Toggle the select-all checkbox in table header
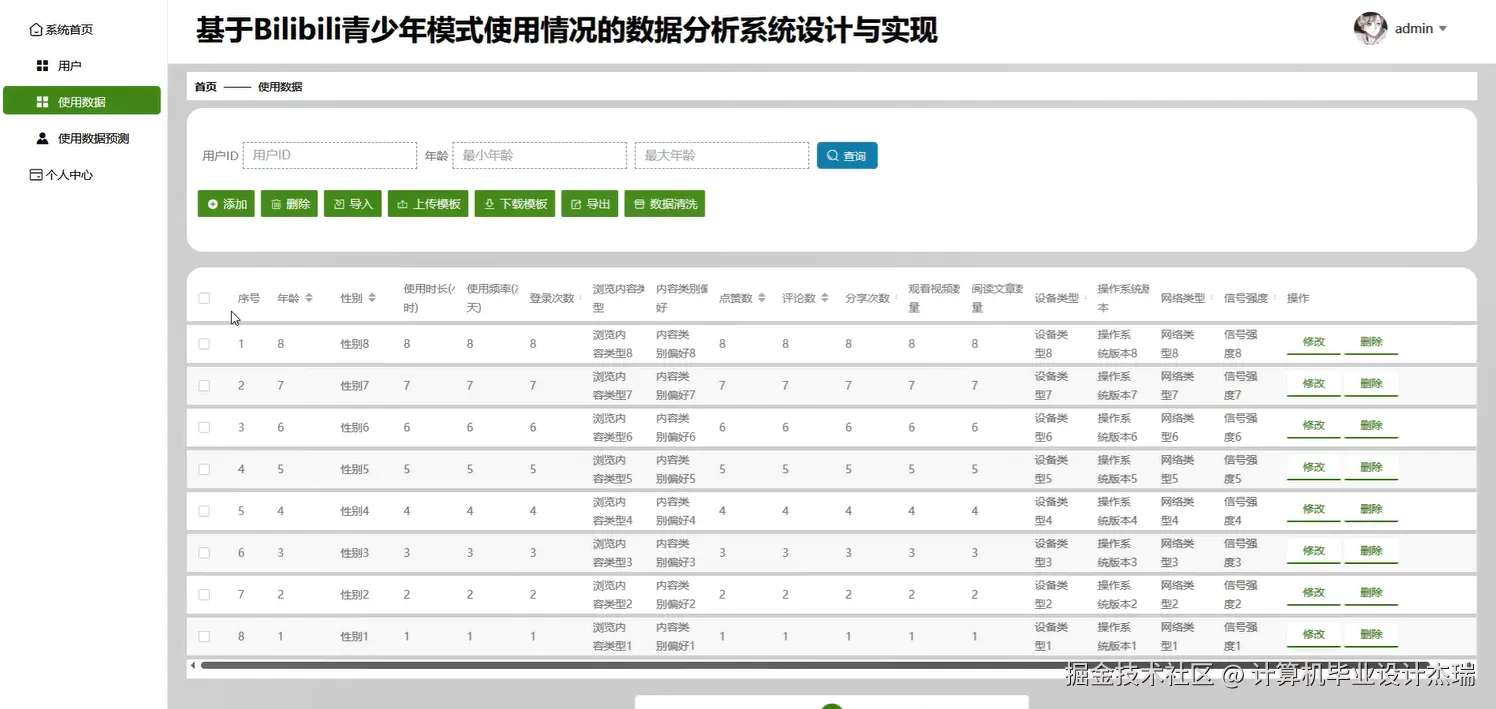The image size is (1496, 709). pos(204,298)
